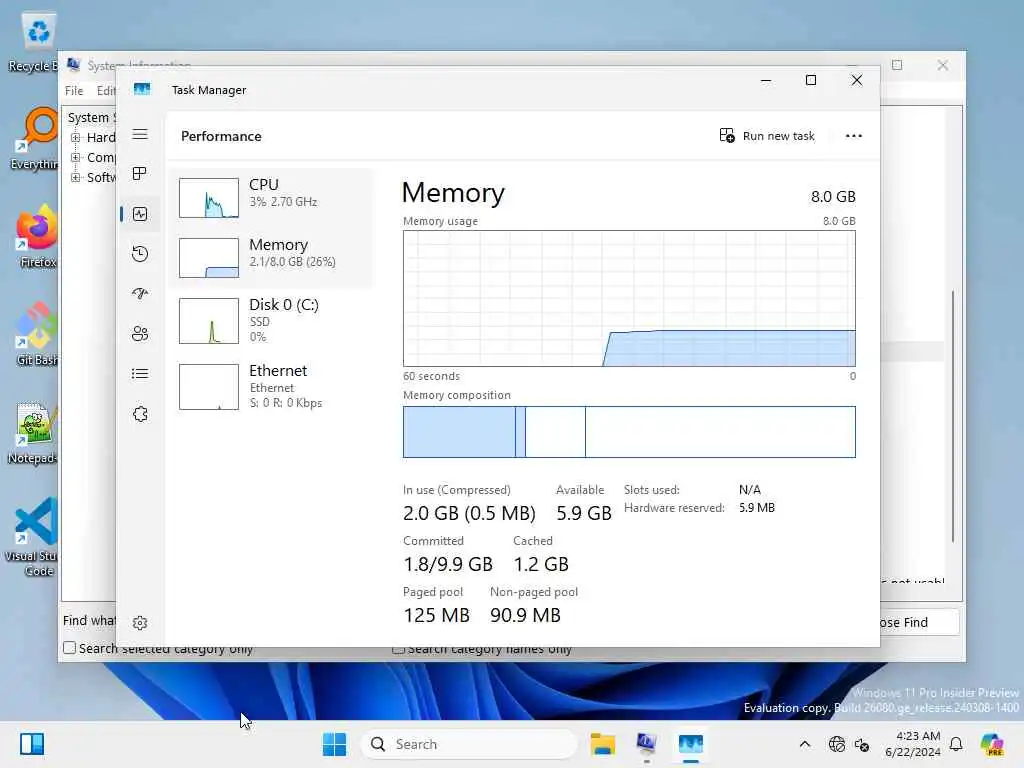
Task: Open the Task Manager hamburger navigation menu
Action: (x=140, y=135)
